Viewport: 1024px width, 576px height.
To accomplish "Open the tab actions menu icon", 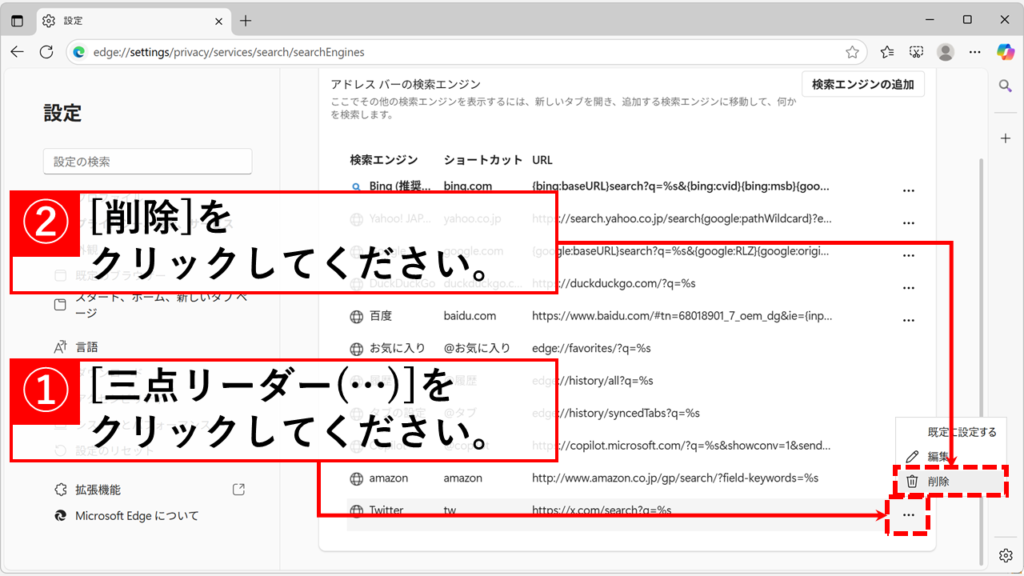I will click(x=17, y=21).
